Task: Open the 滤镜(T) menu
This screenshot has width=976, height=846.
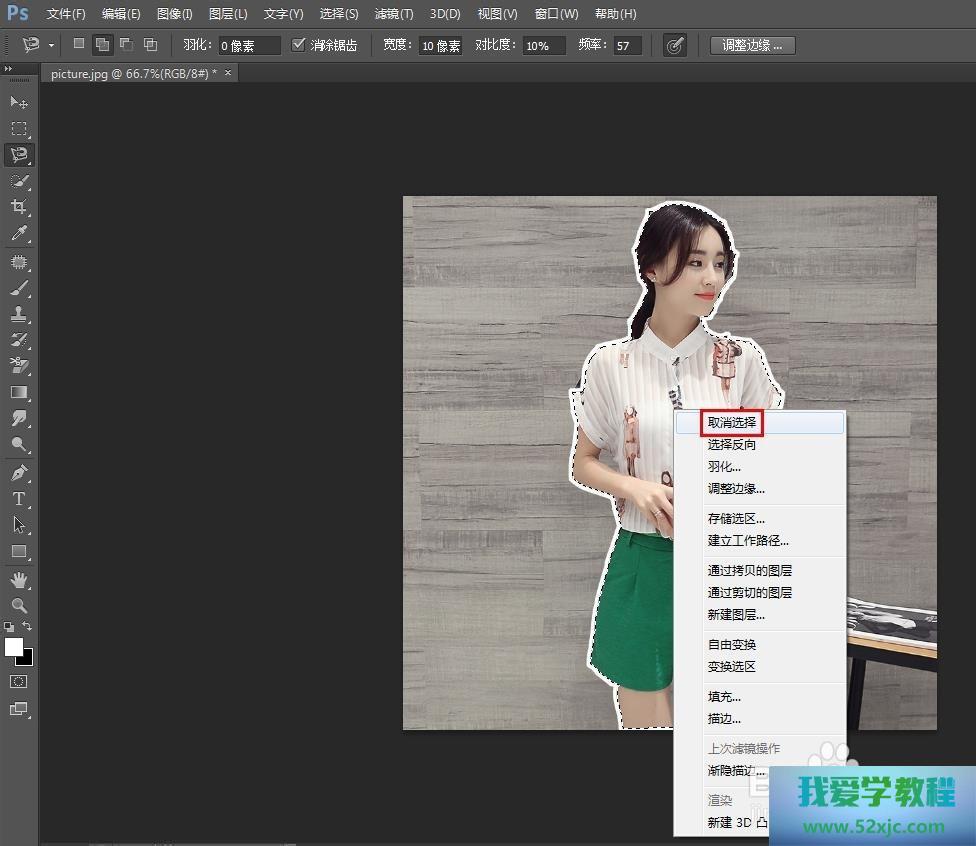Action: tap(393, 14)
